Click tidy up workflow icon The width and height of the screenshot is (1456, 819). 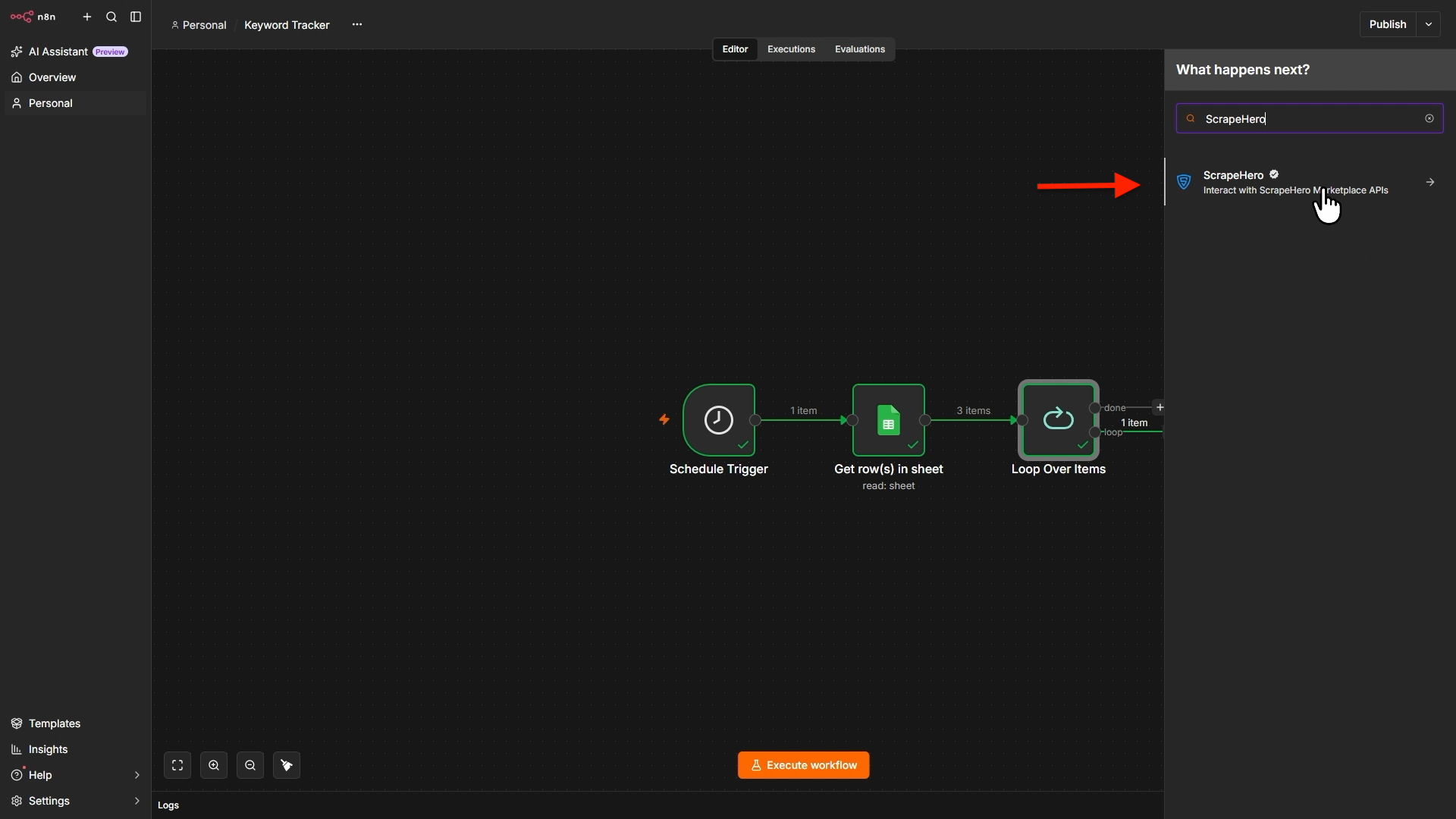click(x=287, y=765)
